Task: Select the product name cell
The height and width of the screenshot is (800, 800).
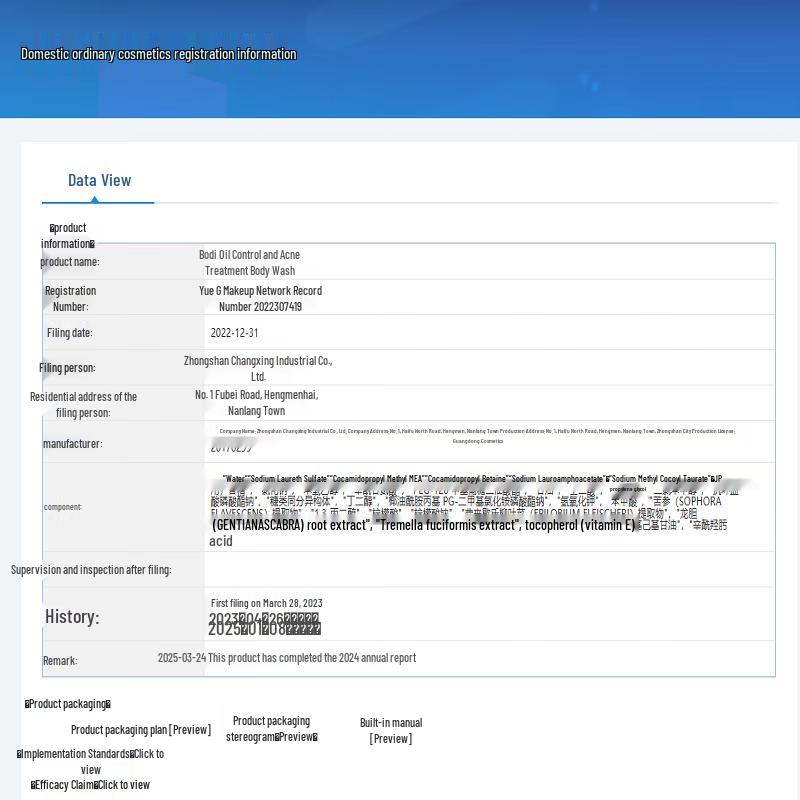Action: coord(250,262)
